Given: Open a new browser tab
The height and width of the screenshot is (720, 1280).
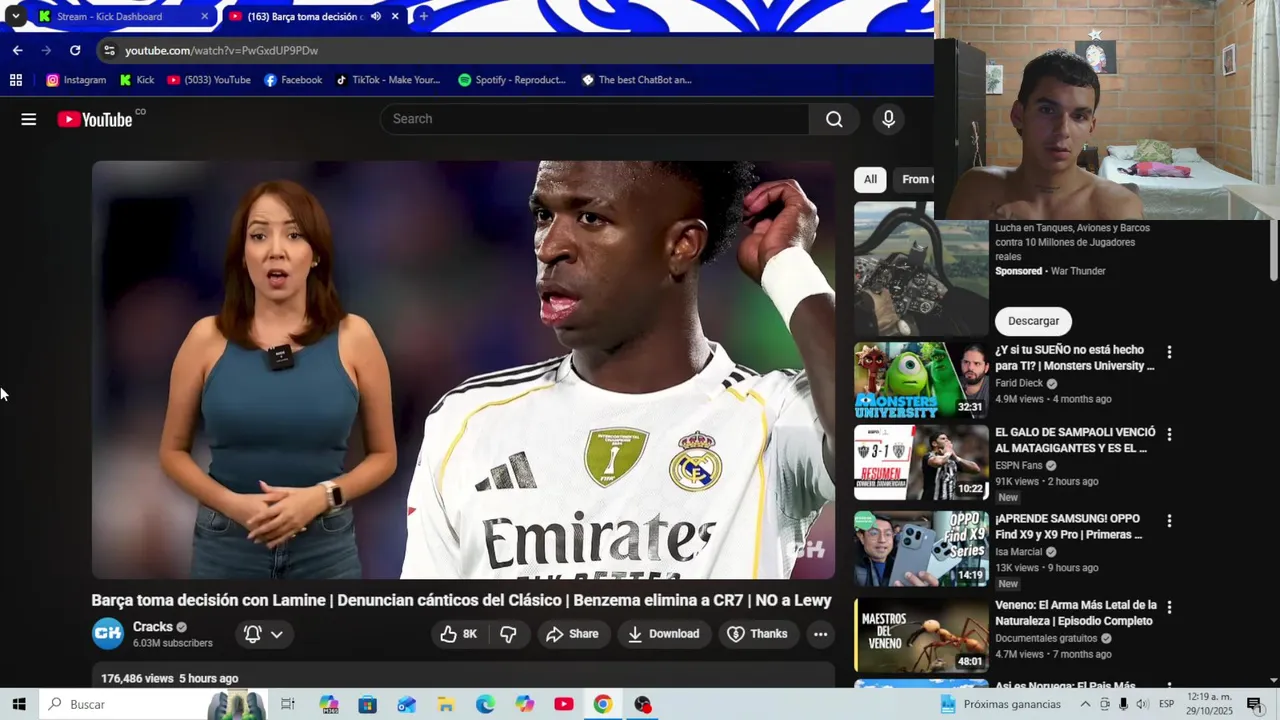Looking at the screenshot, I should (x=423, y=16).
